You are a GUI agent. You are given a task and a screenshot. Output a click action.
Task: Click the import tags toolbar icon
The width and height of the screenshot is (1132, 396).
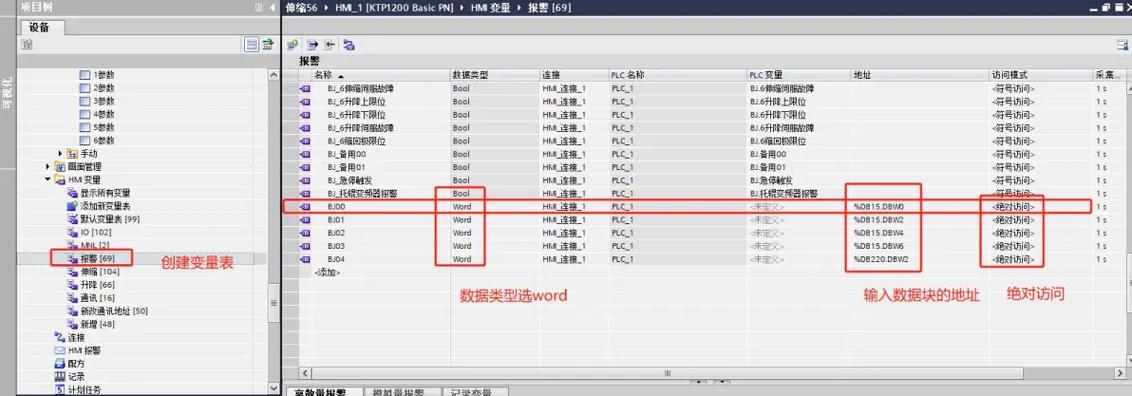point(330,45)
